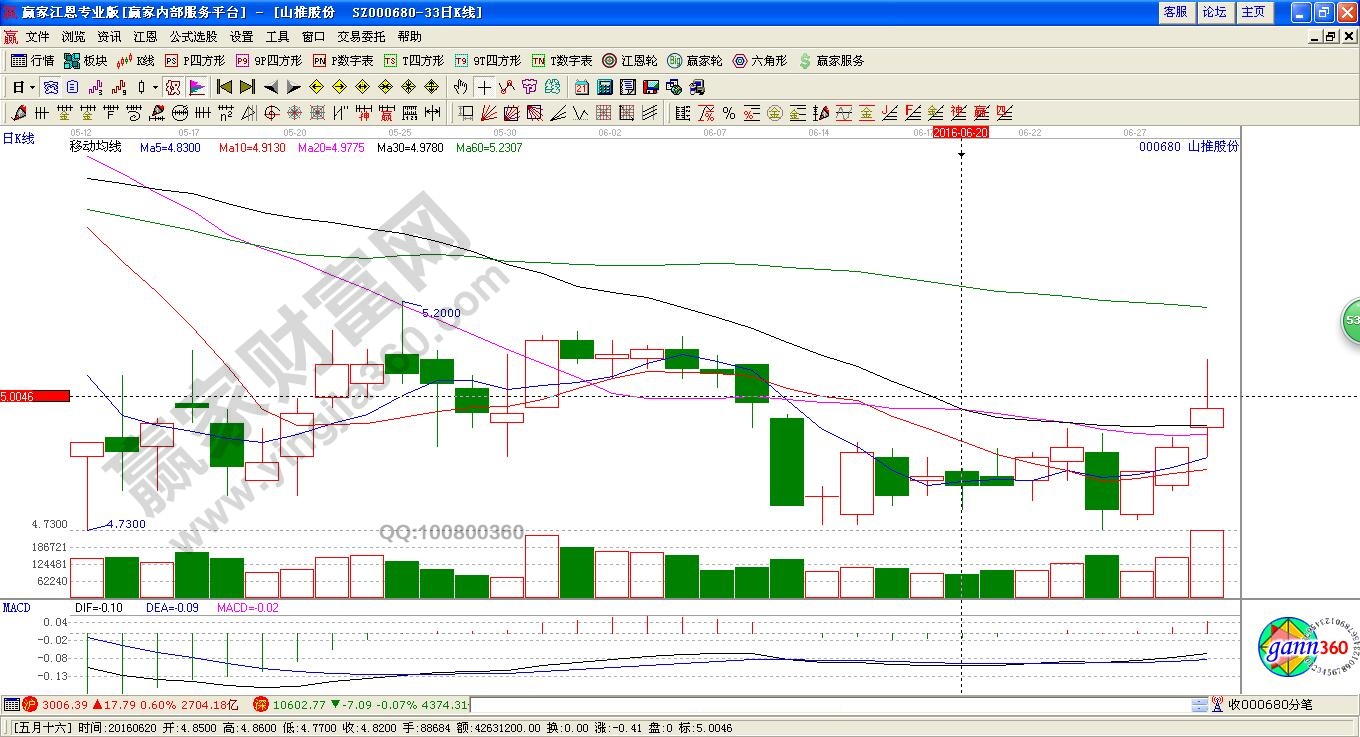The width and height of the screenshot is (1360, 737).
Task: Toggle the 权 price adjustment button
Action: coord(173,87)
